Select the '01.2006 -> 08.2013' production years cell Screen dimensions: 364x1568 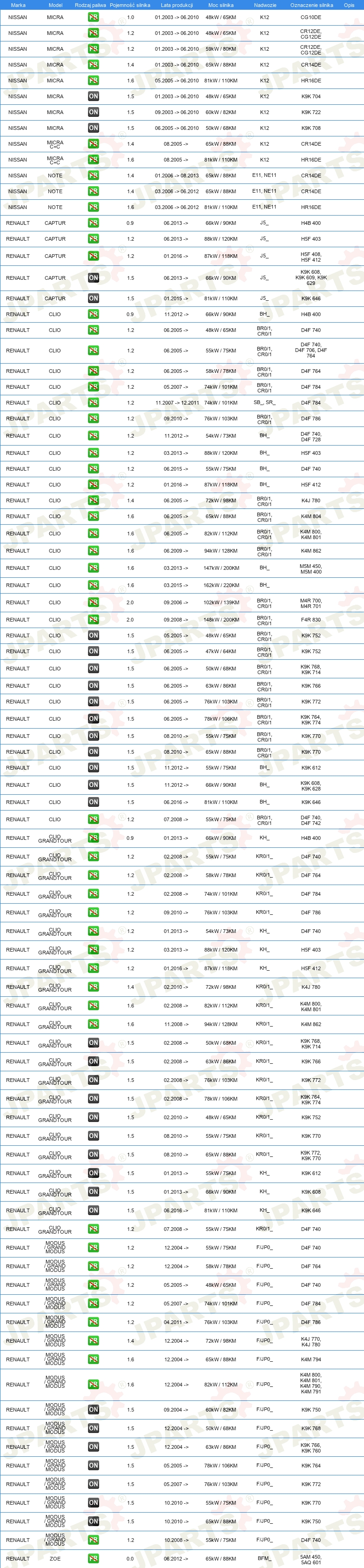(176, 176)
